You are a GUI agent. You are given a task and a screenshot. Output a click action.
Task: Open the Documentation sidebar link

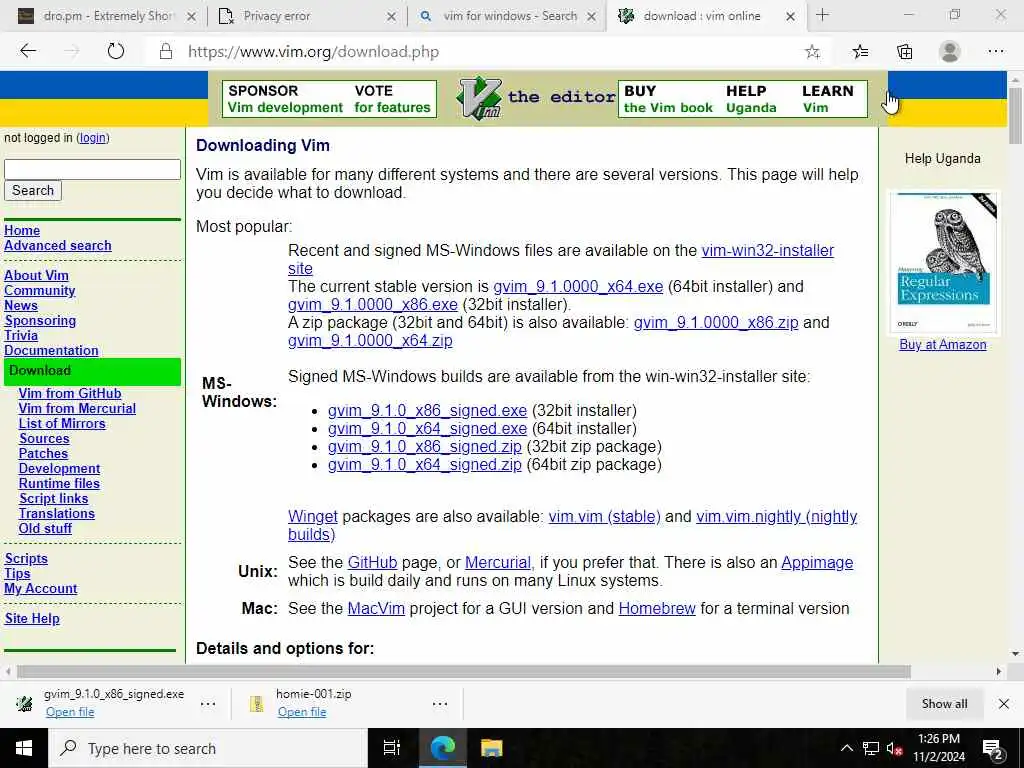pos(51,351)
